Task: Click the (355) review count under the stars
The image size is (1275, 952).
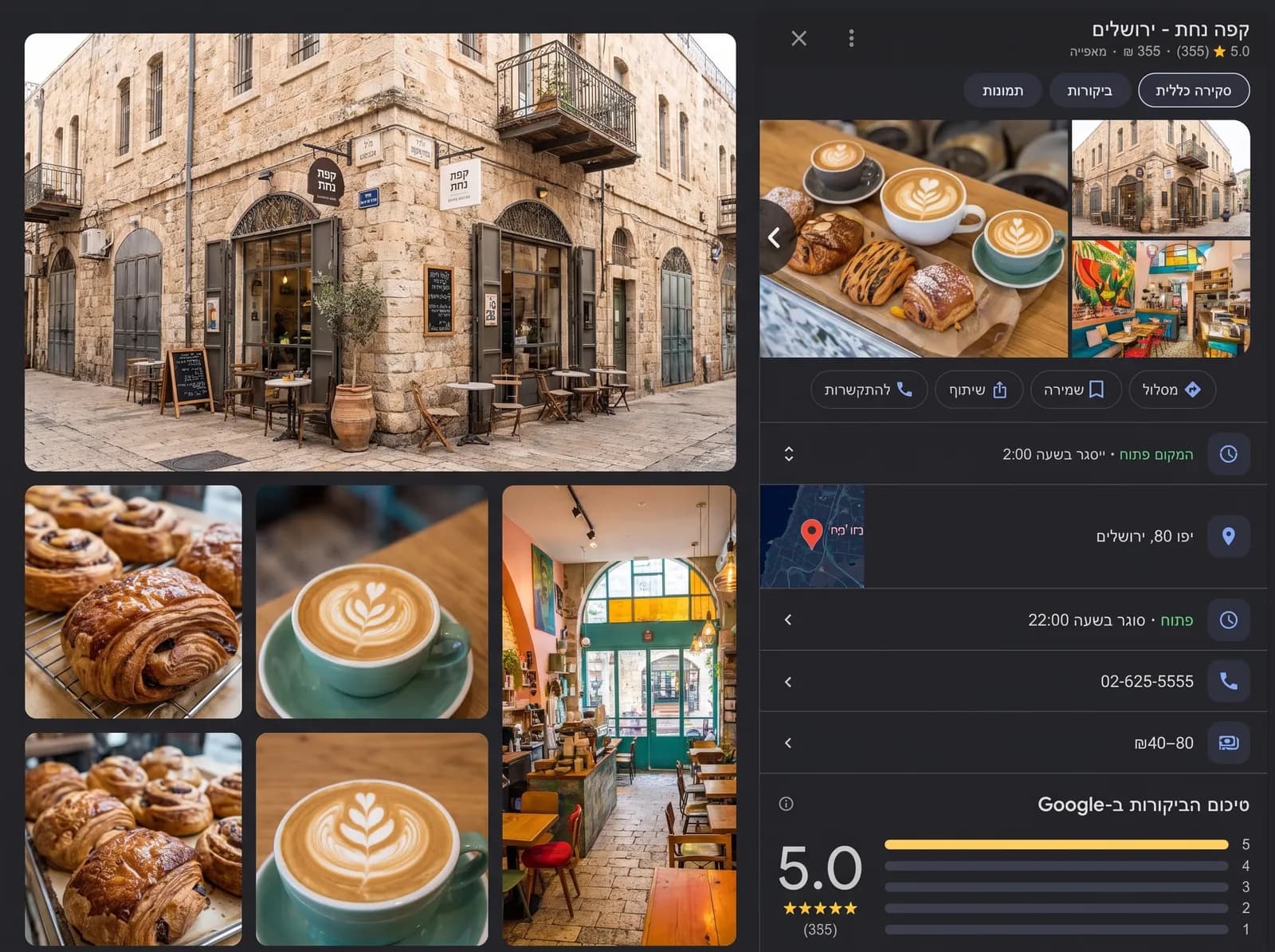Action: [x=820, y=929]
